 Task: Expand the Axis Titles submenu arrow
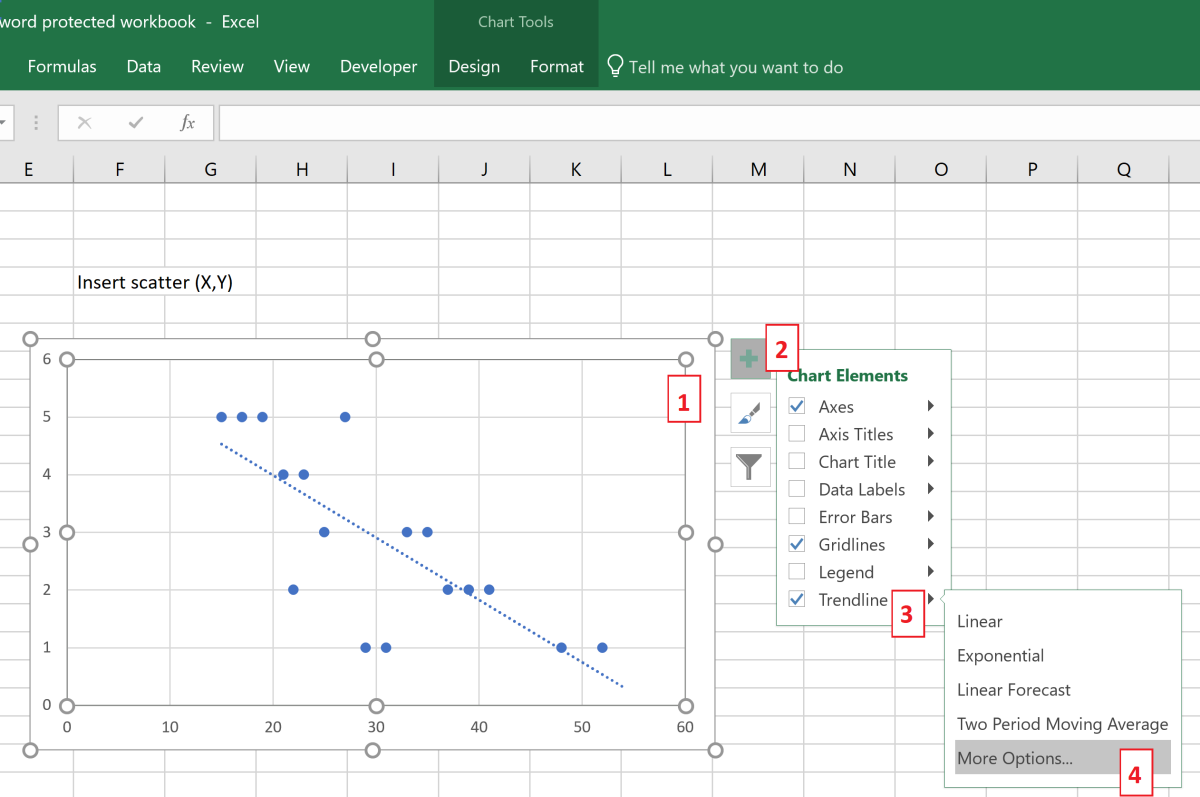coord(931,434)
